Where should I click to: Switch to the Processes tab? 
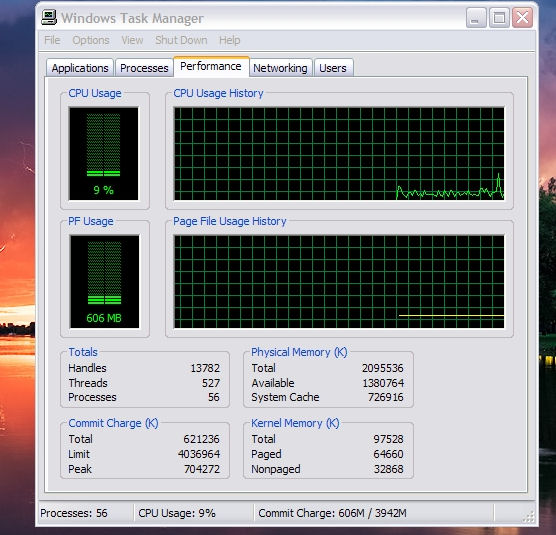click(x=144, y=68)
